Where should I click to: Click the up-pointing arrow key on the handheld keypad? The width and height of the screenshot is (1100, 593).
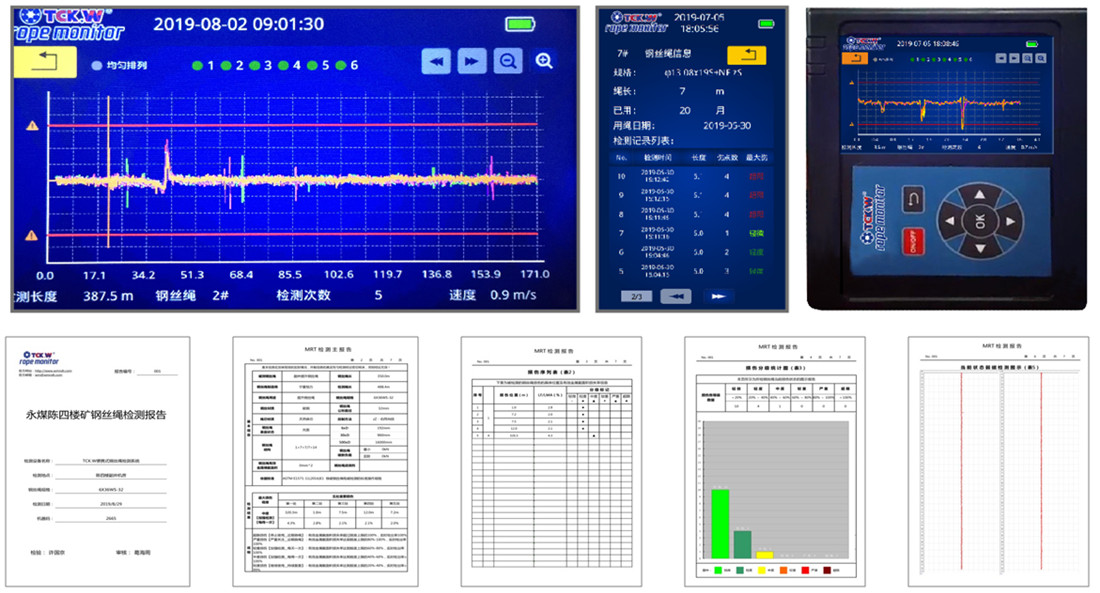pos(980,194)
